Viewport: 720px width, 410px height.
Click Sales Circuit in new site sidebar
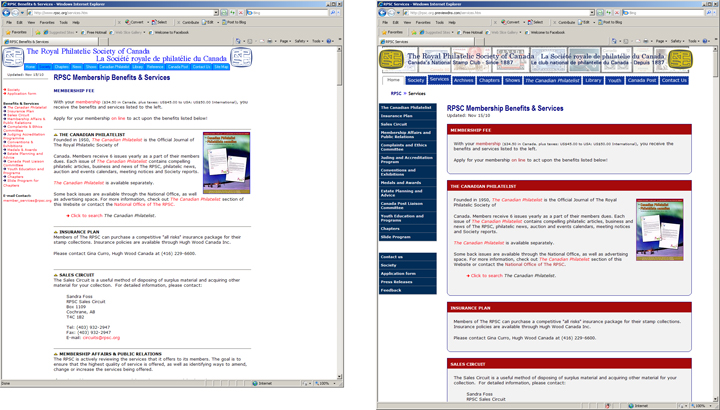pyautogui.click(x=407, y=124)
